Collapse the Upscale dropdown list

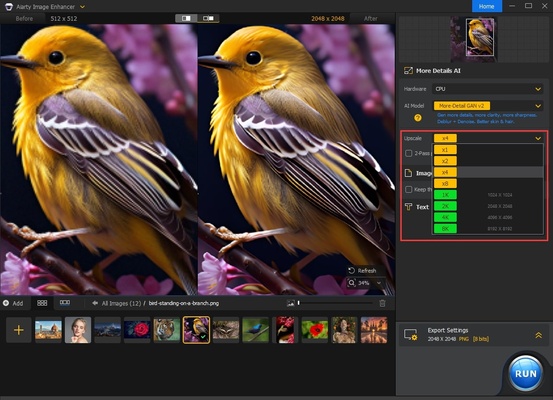[x=538, y=138]
